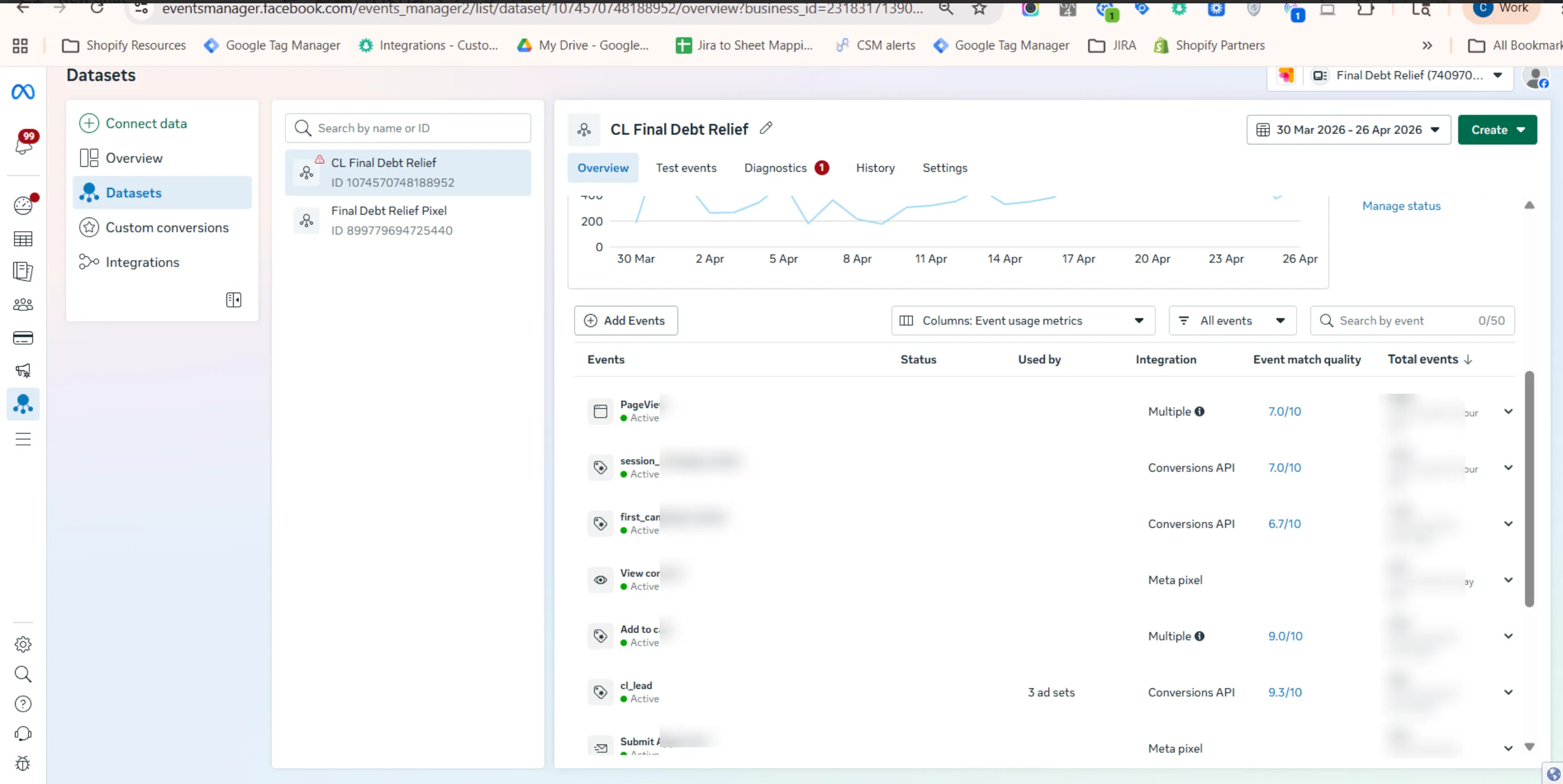Image resolution: width=1563 pixels, height=784 pixels.
Task: Open the Diagnostics tab
Action: pyautogui.click(x=786, y=168)
